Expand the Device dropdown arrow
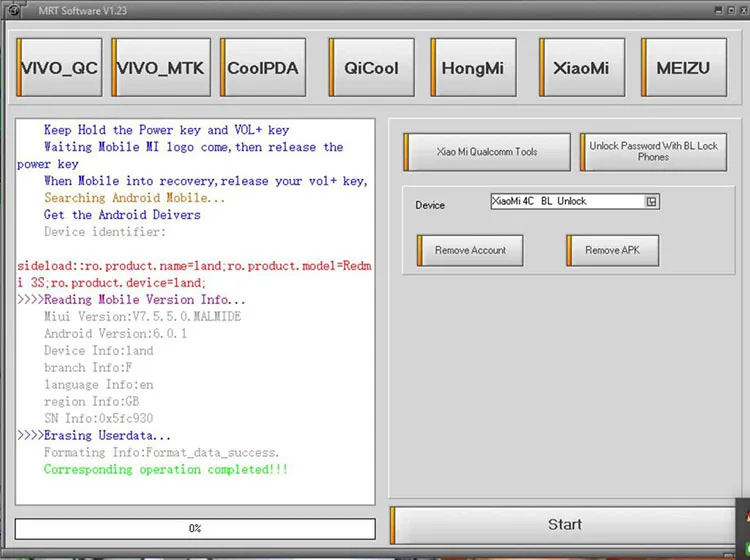 click(651, 201)
